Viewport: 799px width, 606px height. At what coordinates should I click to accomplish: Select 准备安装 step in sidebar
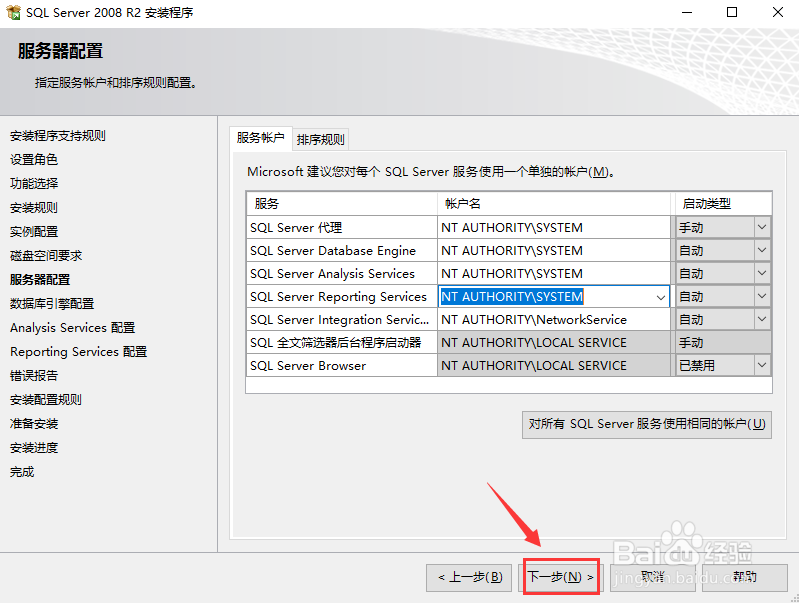point(34,424)
